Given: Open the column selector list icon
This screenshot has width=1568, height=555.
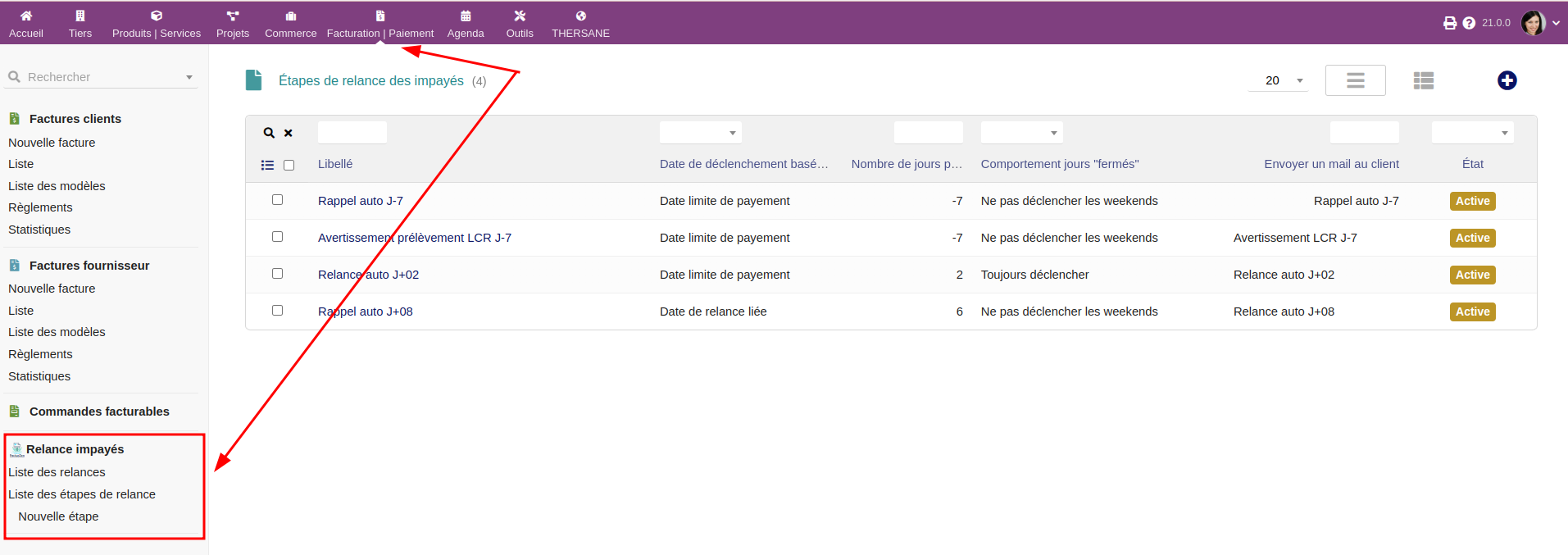Looking at the screenshot, I should 267,165.
